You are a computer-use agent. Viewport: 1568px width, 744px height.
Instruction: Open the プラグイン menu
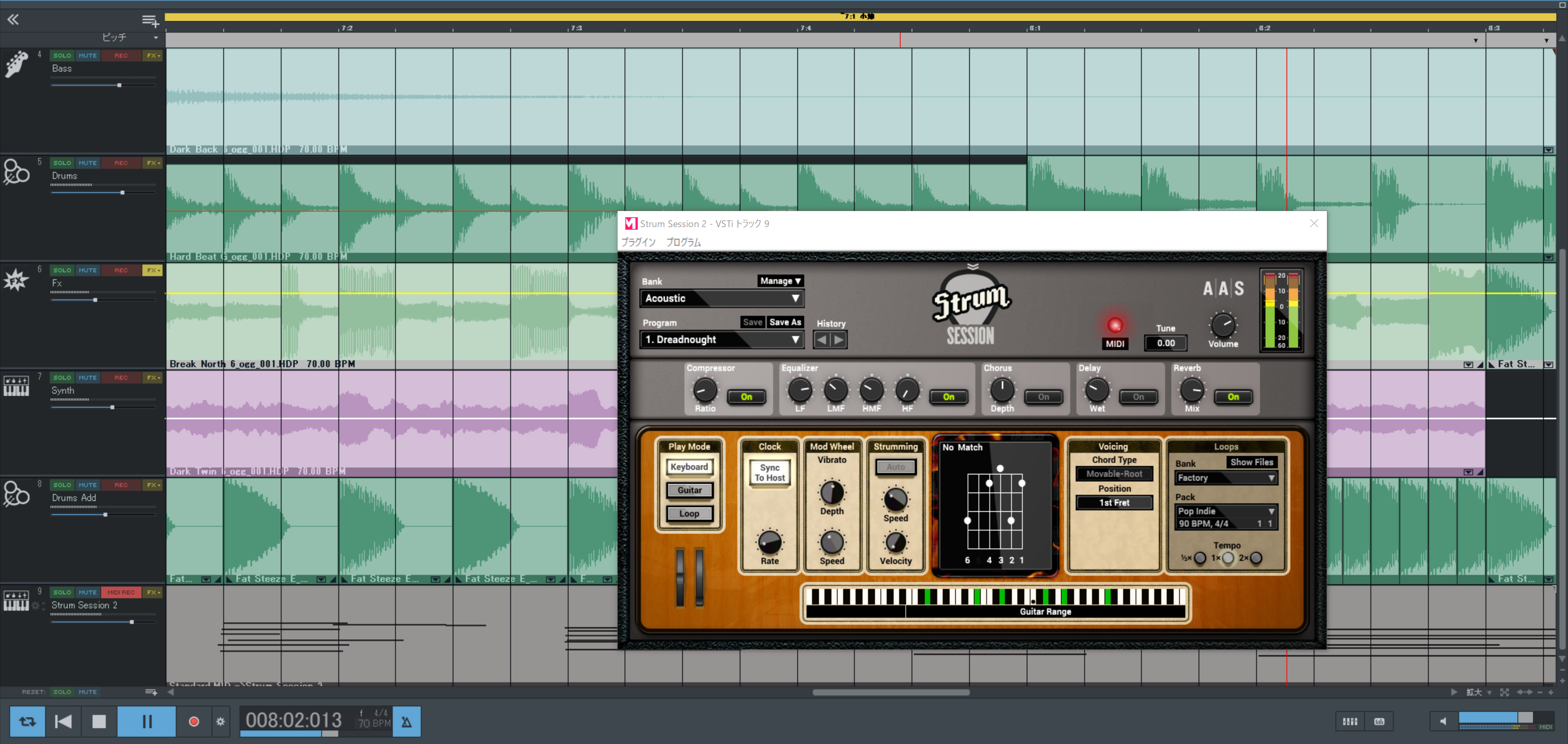point(638,242)
